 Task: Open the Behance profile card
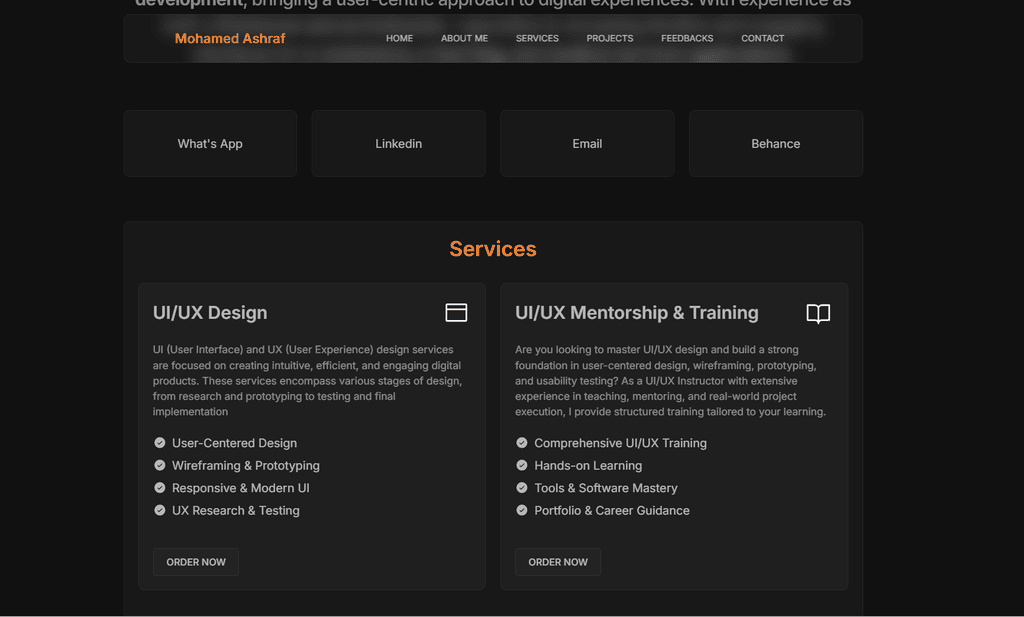coord(776,144)
